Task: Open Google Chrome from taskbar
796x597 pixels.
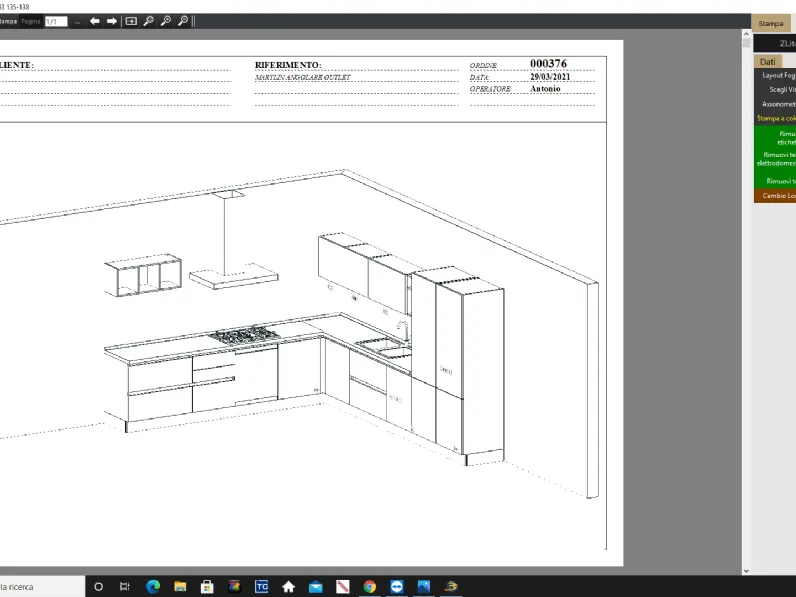Action: pos(370,587)
